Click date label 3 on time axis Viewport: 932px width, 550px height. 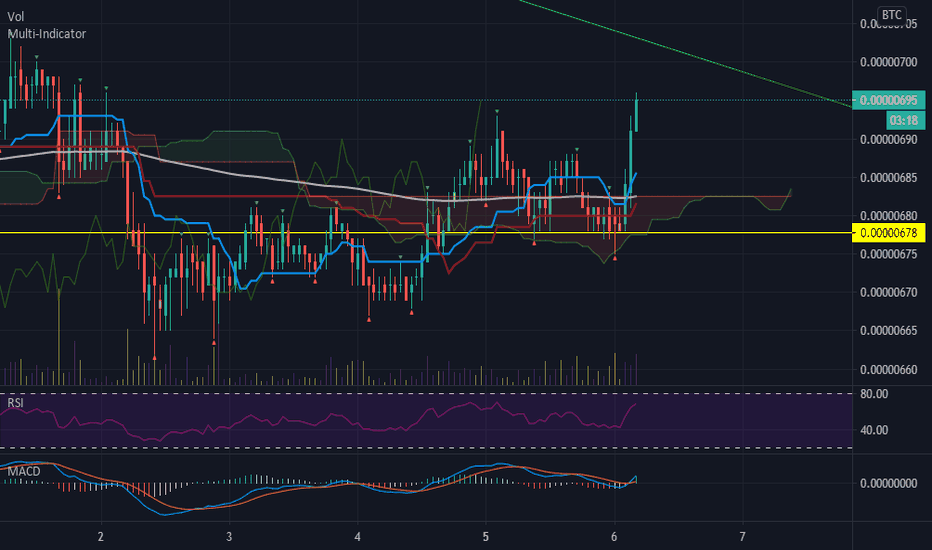coord(229,537)
